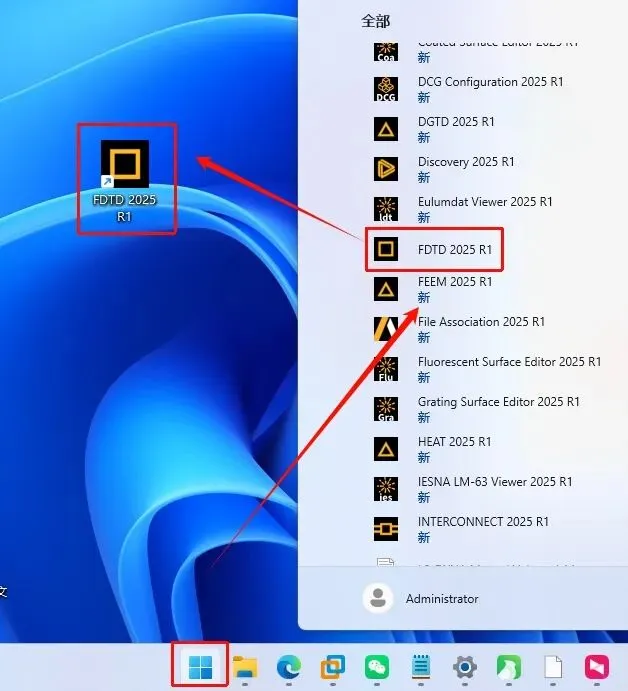Click the Coated Surface Editor icon

point(386,52)
